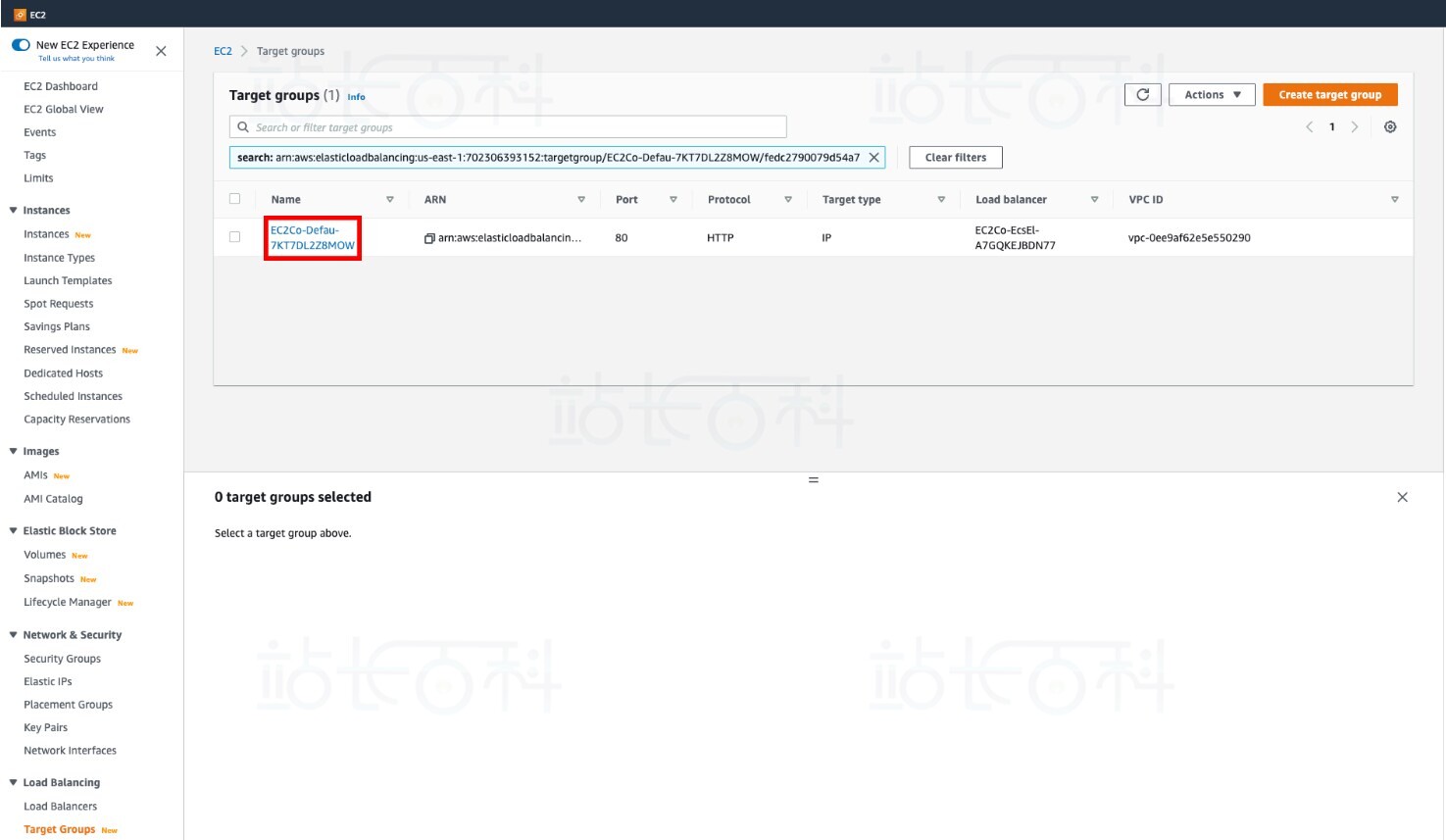Viewport: 1446px width, 840px height.
Task: Sort by VPC ID column arrow
Action: point(1394,200)
